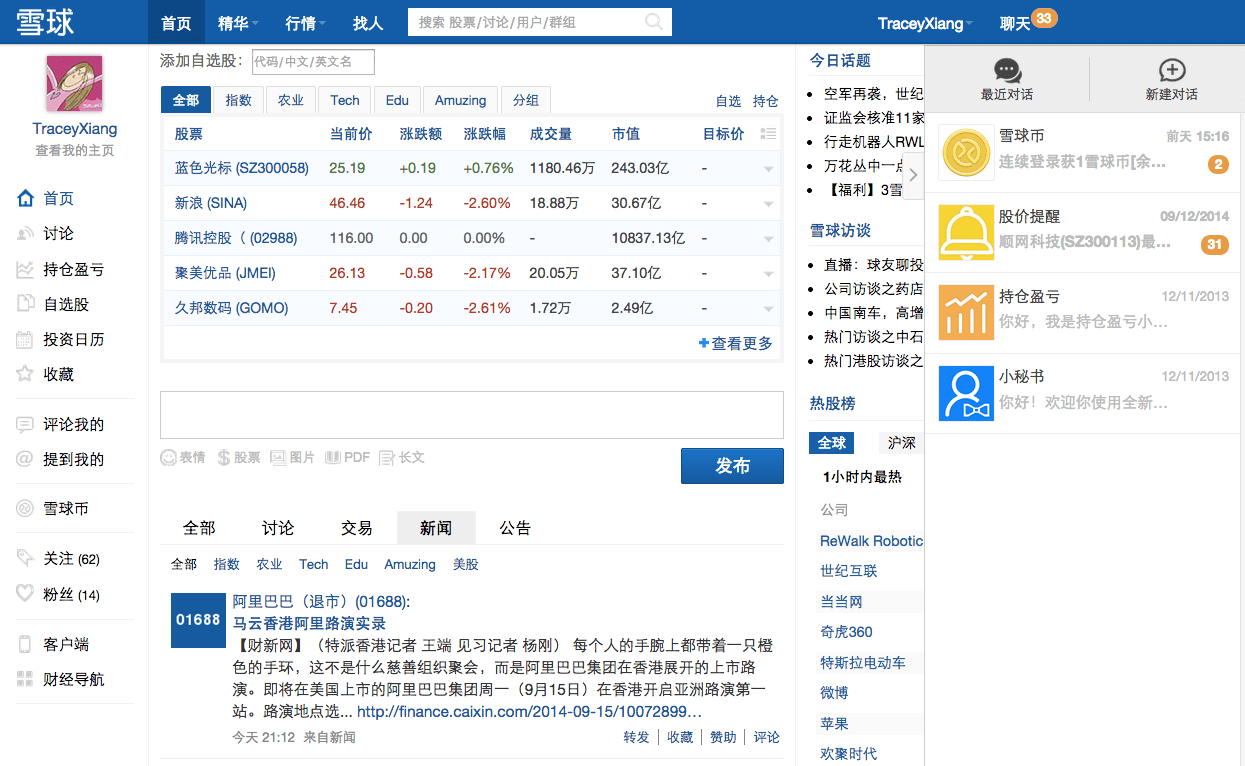Open 自选股 in left sidebar
Viewport: 1245px width, 766px height.
(x=53, y=304)
